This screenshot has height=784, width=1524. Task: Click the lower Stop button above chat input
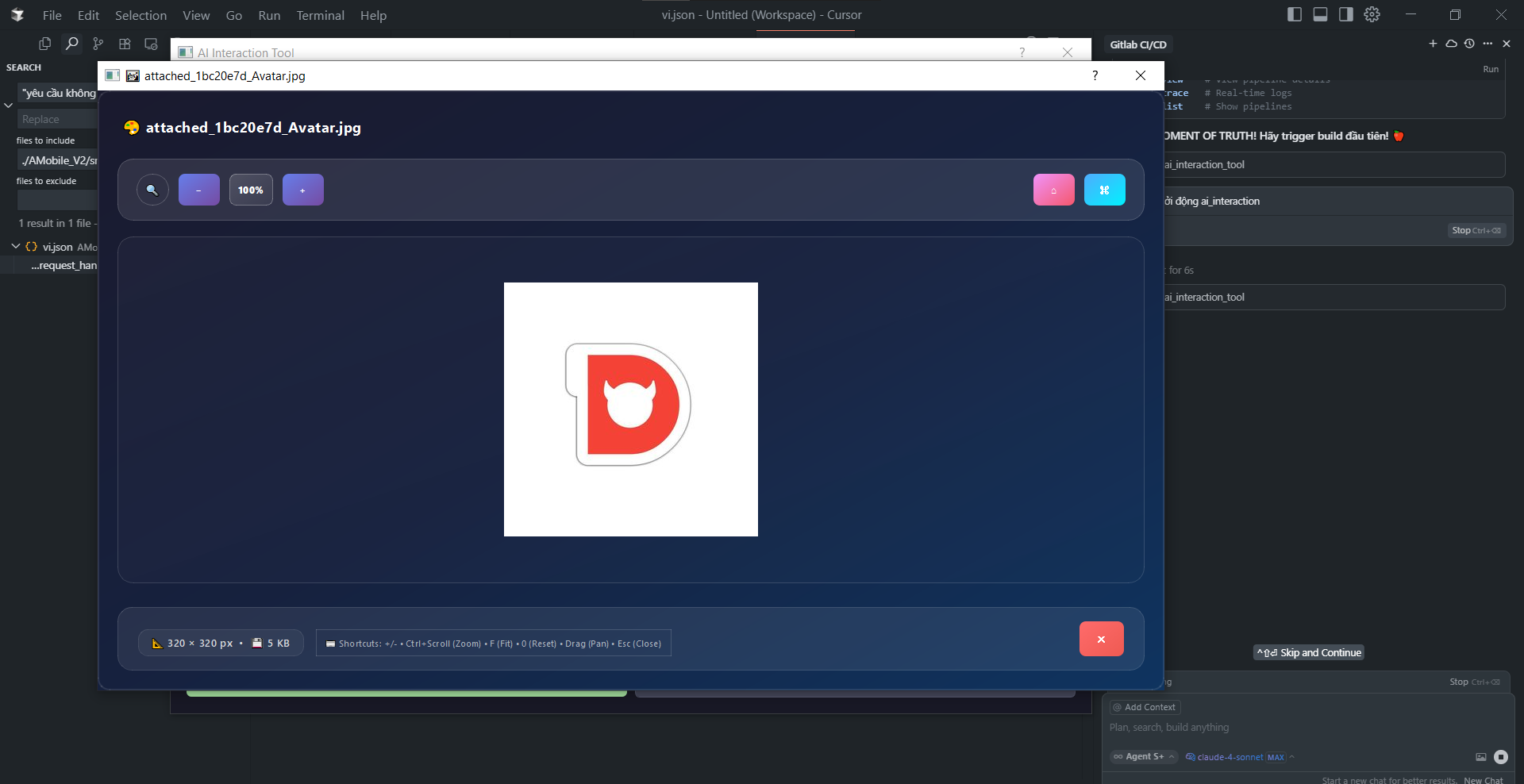[1475, 682]
